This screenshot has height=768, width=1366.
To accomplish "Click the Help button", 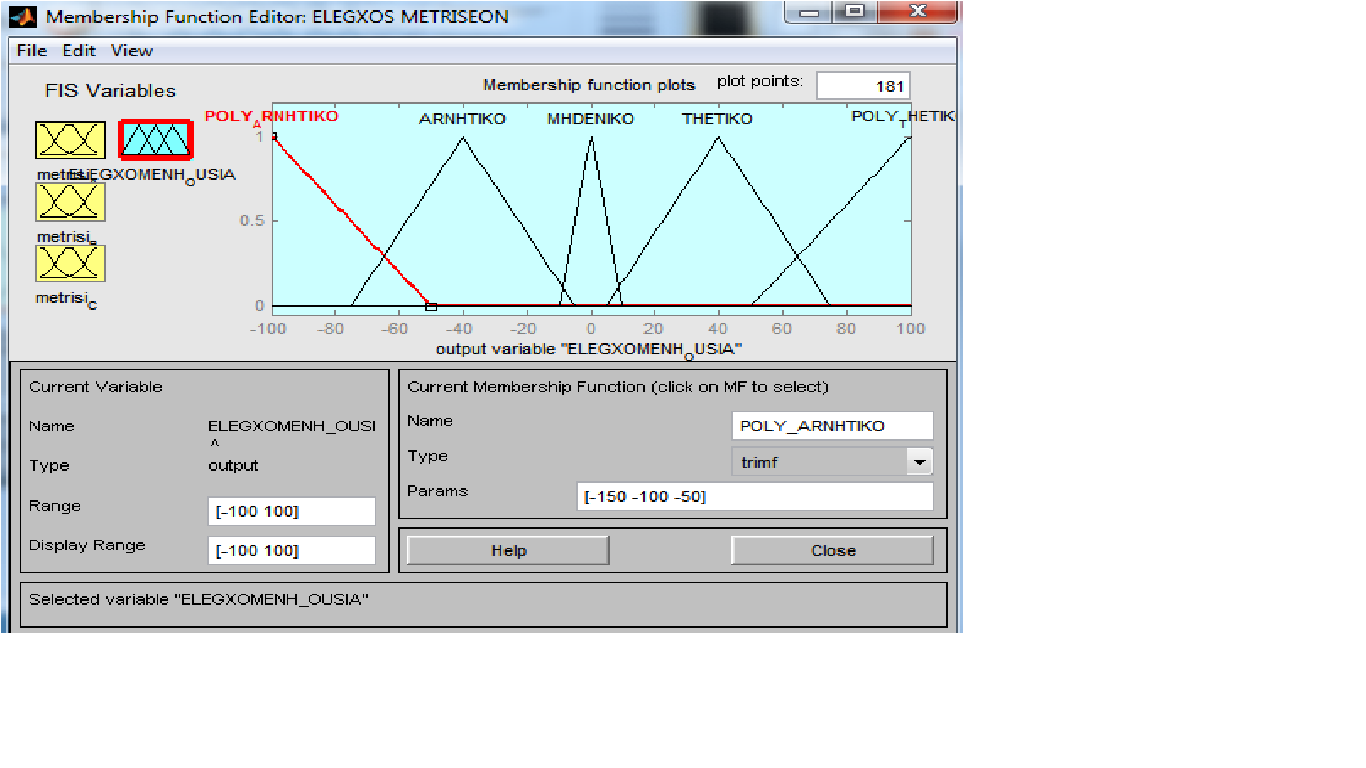I will [508, 551].
